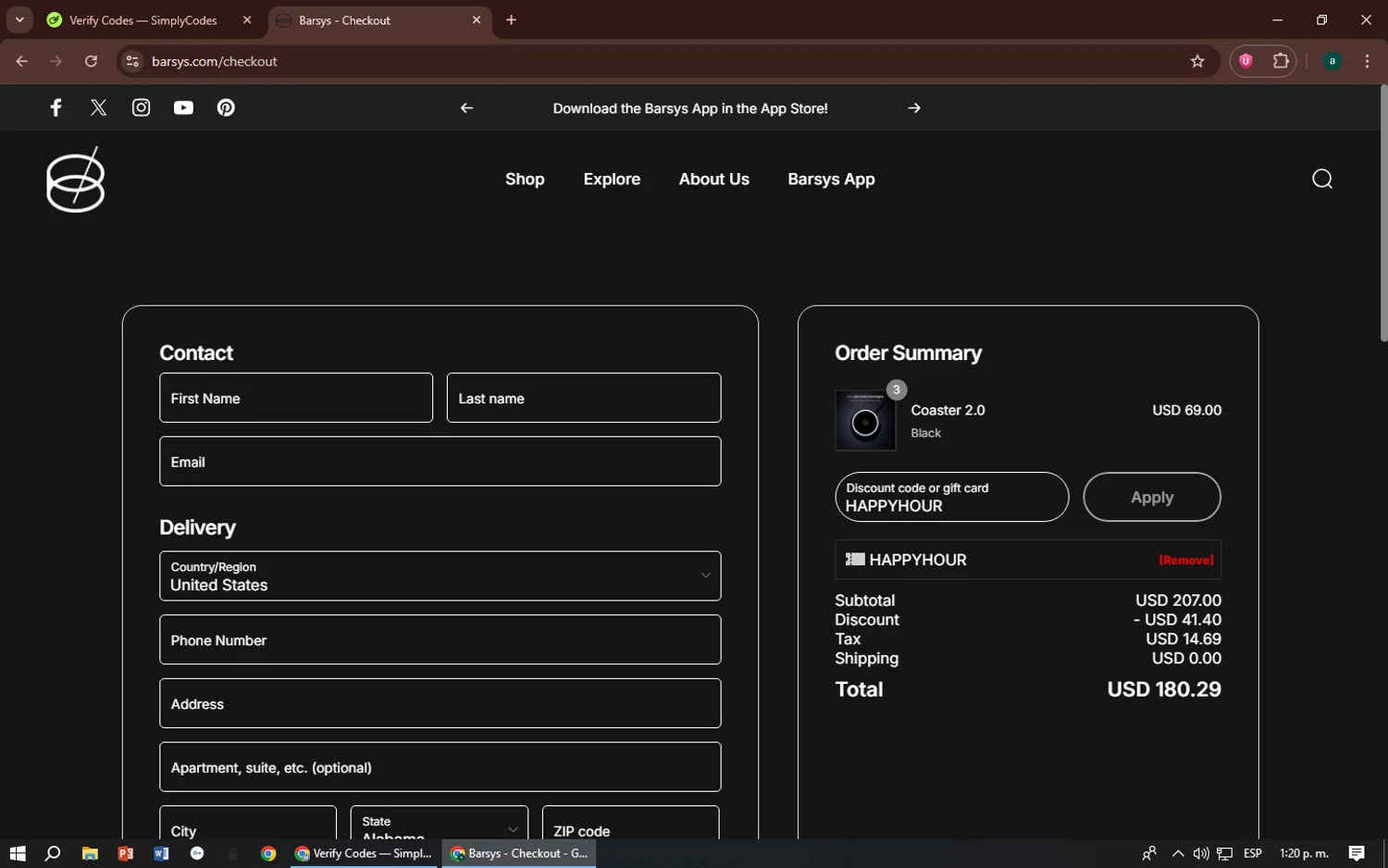Click the Phone Number field

[x=440, y=639]
